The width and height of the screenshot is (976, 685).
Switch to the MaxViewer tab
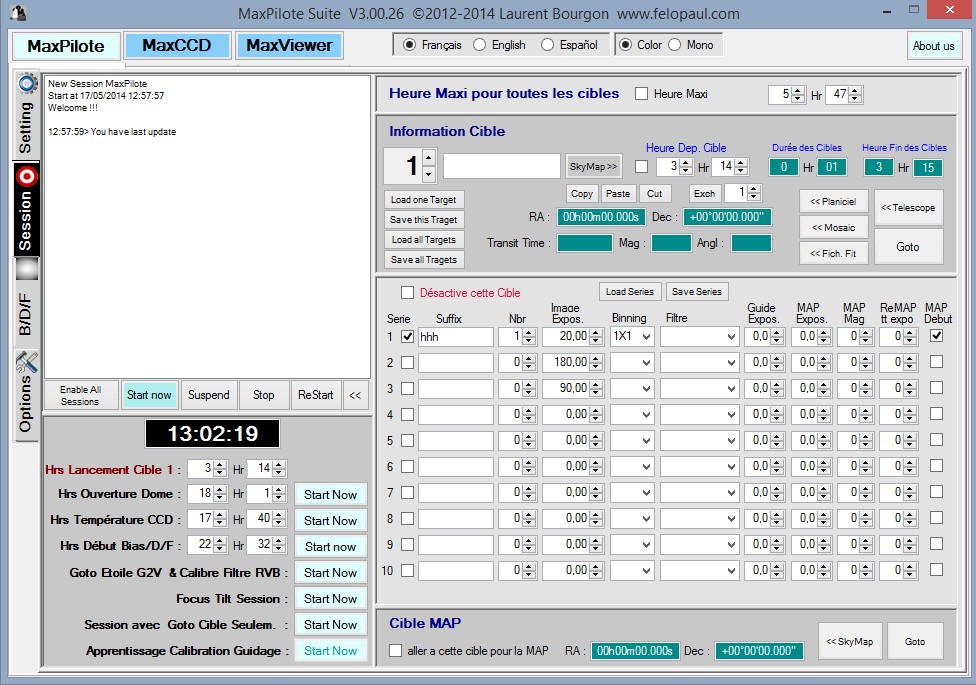point(289,45)
